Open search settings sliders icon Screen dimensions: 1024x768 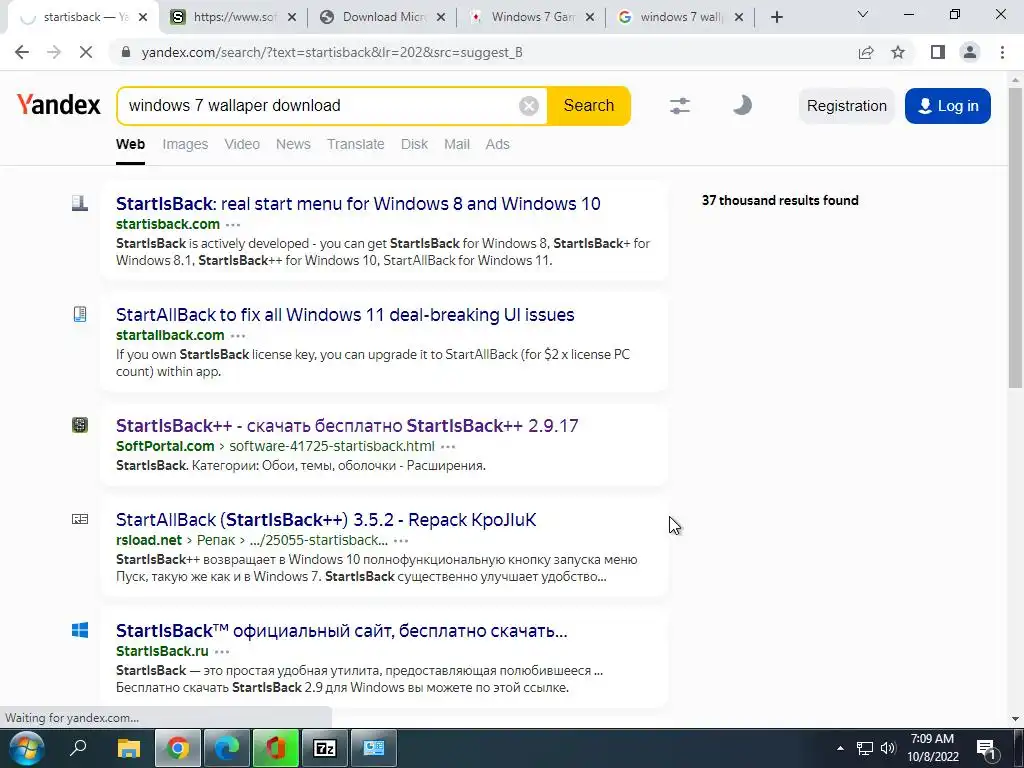[x=680, y=105]
